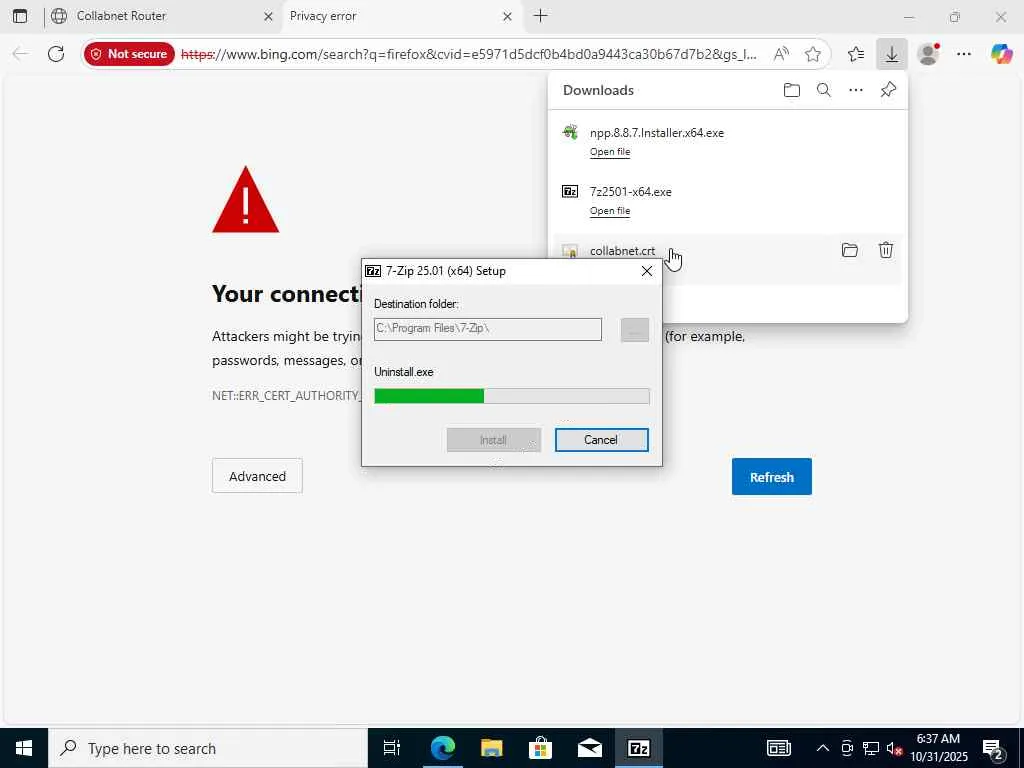Viewport: 1024px width, 768px height.
Task: Cancel the 7-Zip installation
Action: pyautogui.click(x=601, y=440)
